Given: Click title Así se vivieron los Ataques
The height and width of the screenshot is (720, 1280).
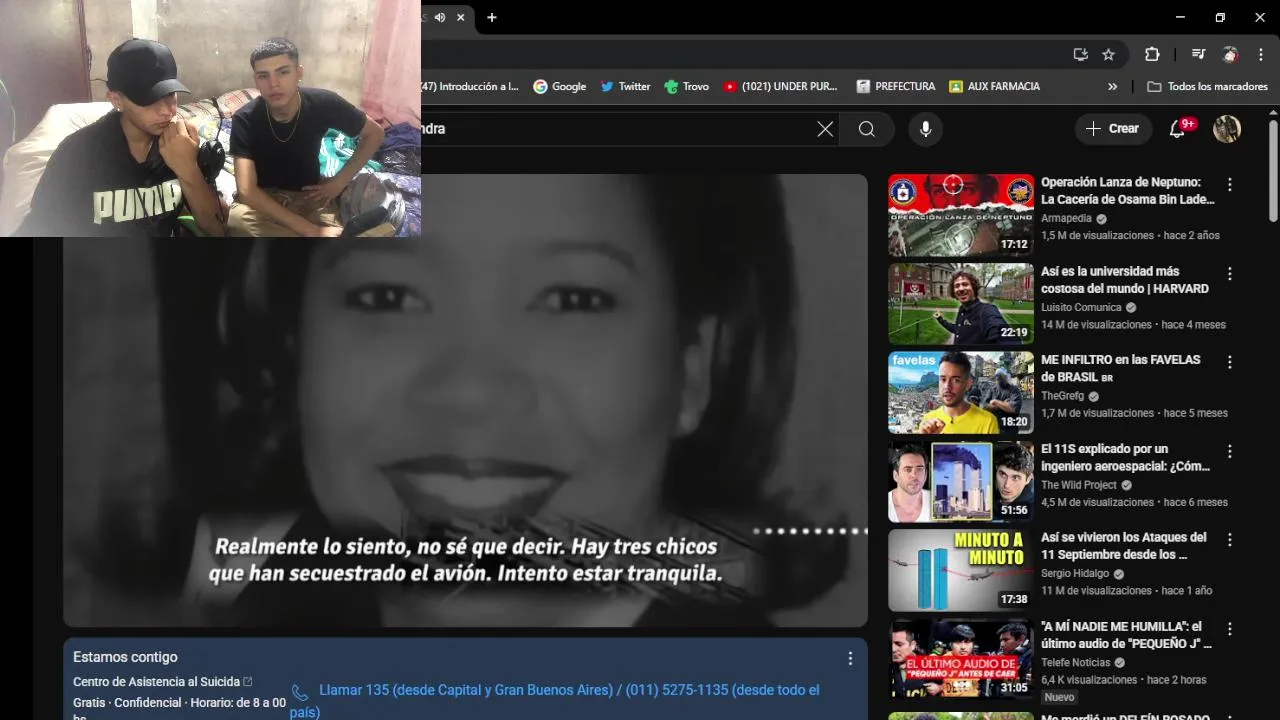Looking at the screenshot, I should [1124, 546].
